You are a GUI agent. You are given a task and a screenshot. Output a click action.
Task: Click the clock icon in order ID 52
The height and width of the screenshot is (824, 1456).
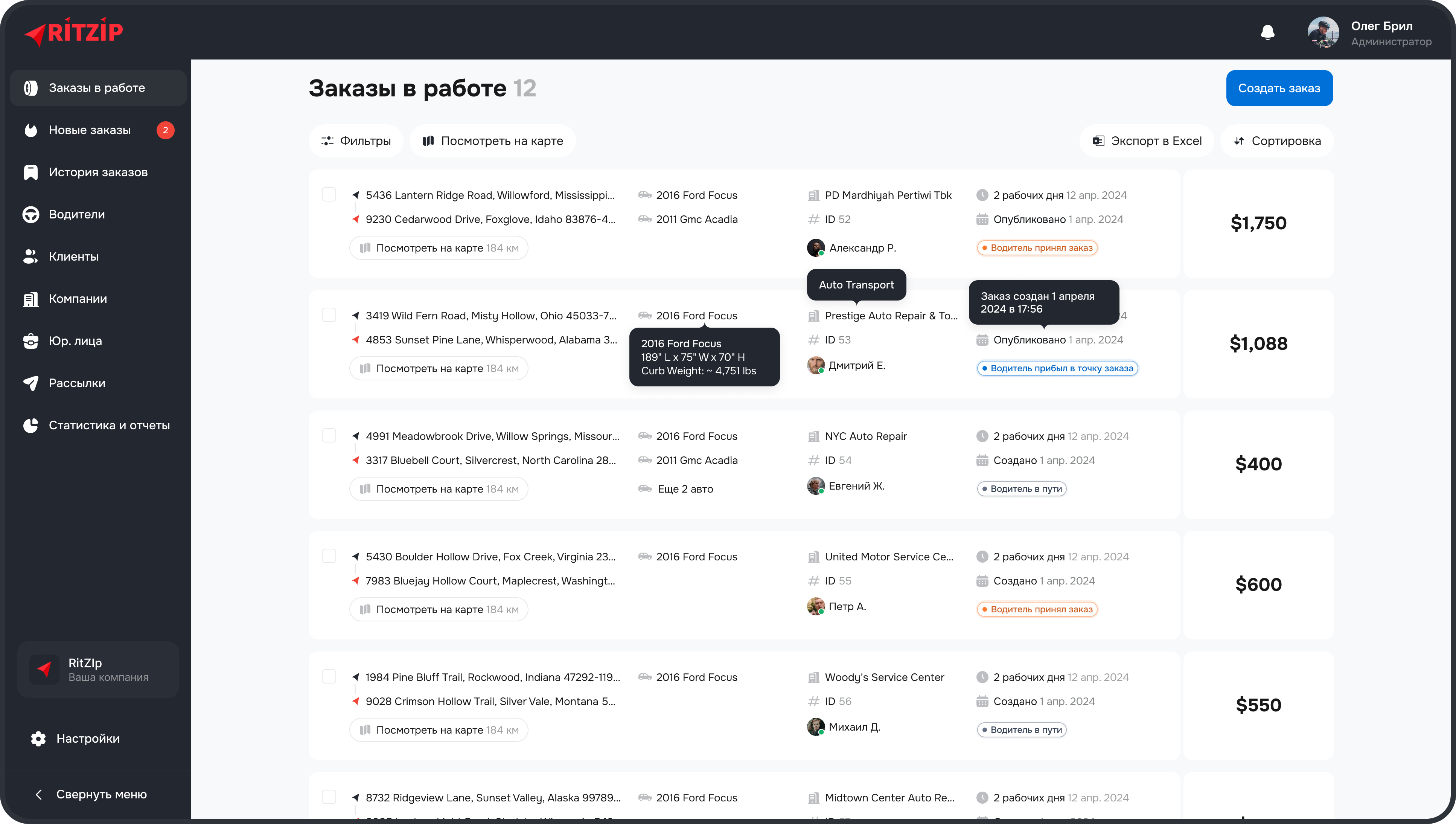point(982,195)
